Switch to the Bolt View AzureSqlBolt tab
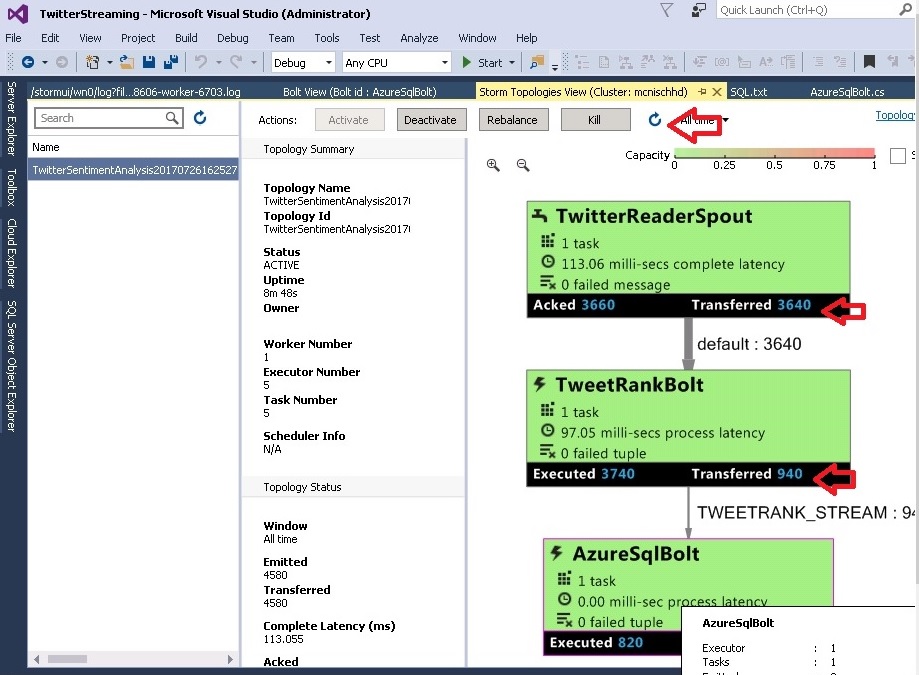The height and width of the screenshot is (675, 919). (359, 91)
